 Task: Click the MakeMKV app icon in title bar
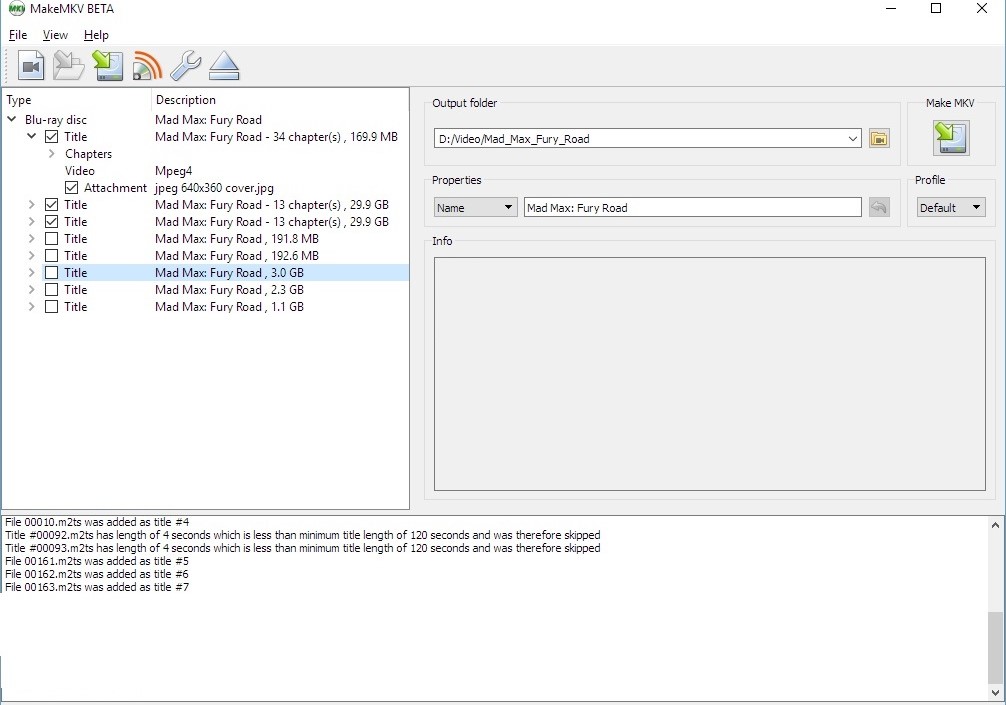16,9
